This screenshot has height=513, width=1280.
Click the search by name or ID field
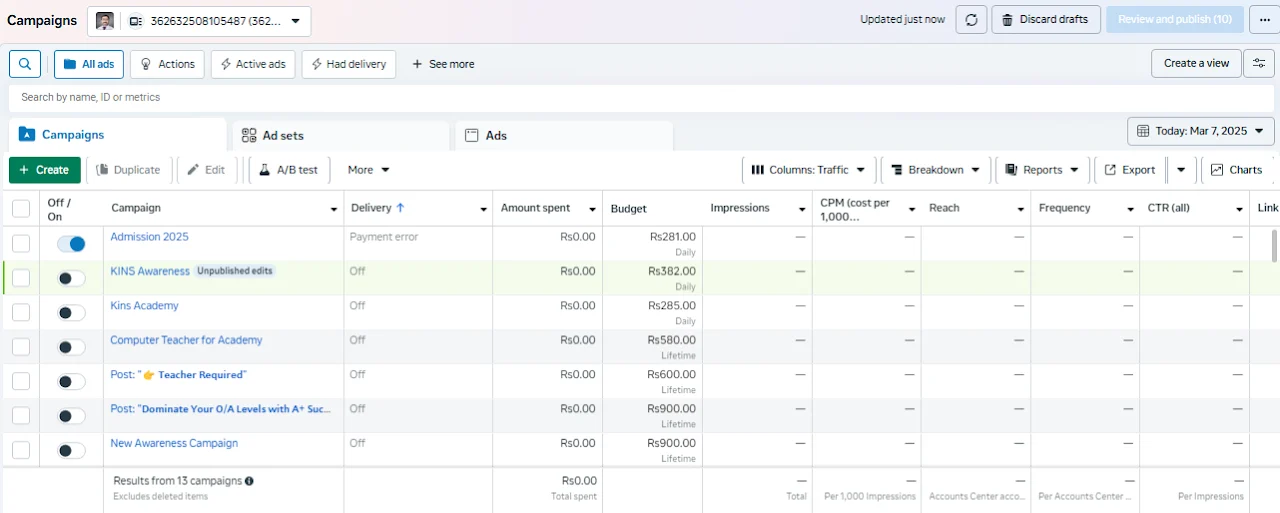640,98
